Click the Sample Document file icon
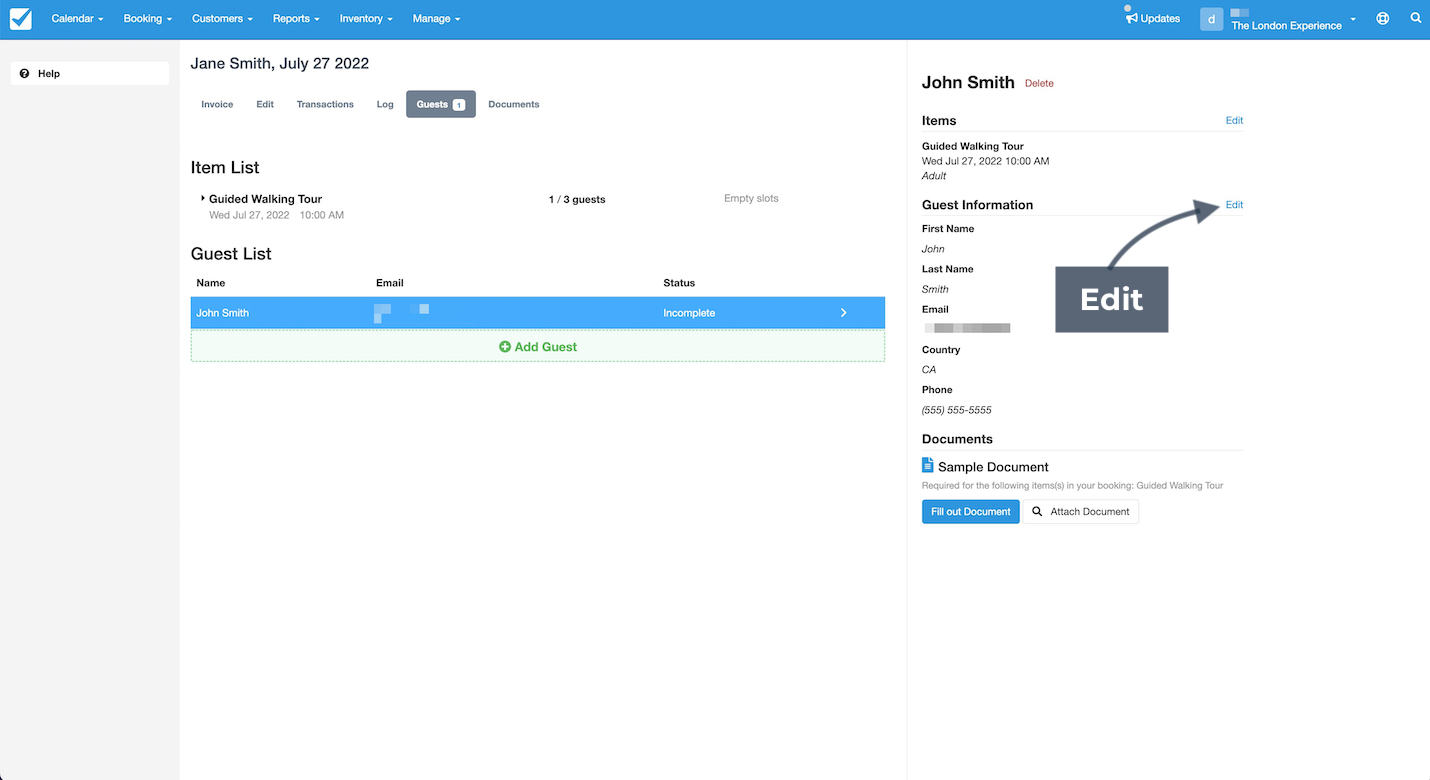 pos(928,466)
